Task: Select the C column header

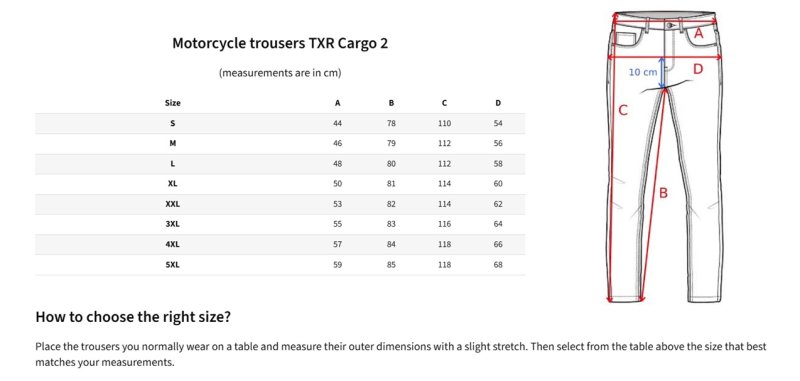Action: point(444,103)
